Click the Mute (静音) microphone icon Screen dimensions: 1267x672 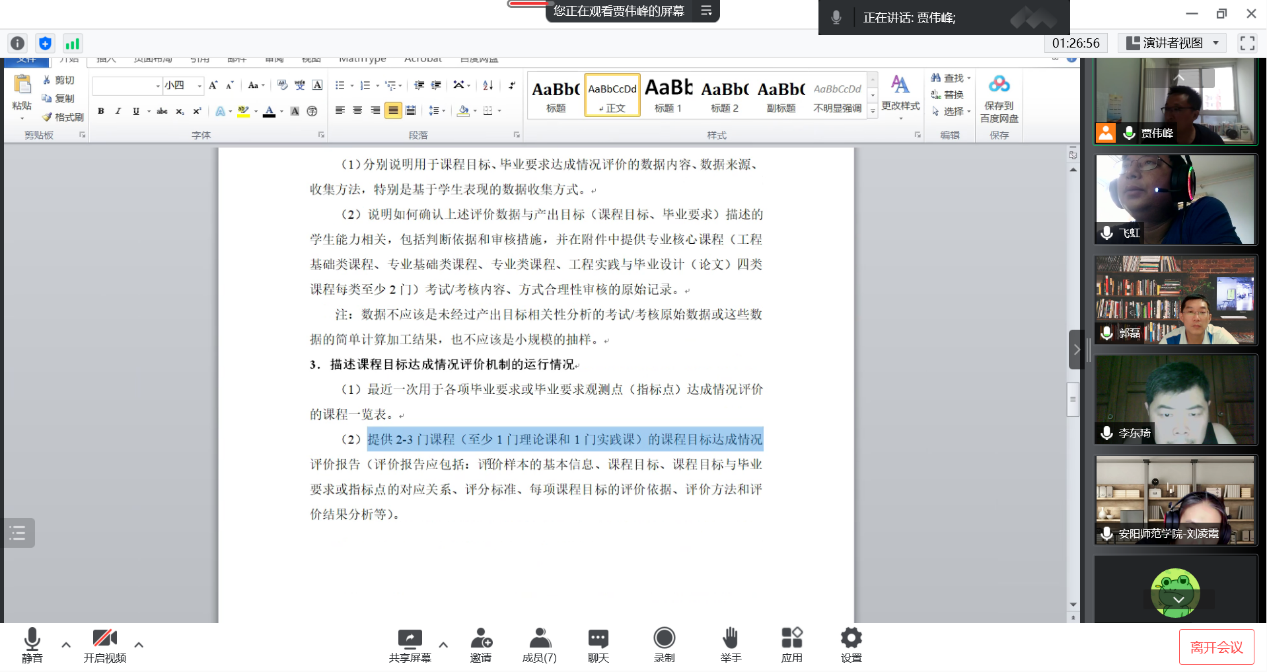[x=32, y=644]
